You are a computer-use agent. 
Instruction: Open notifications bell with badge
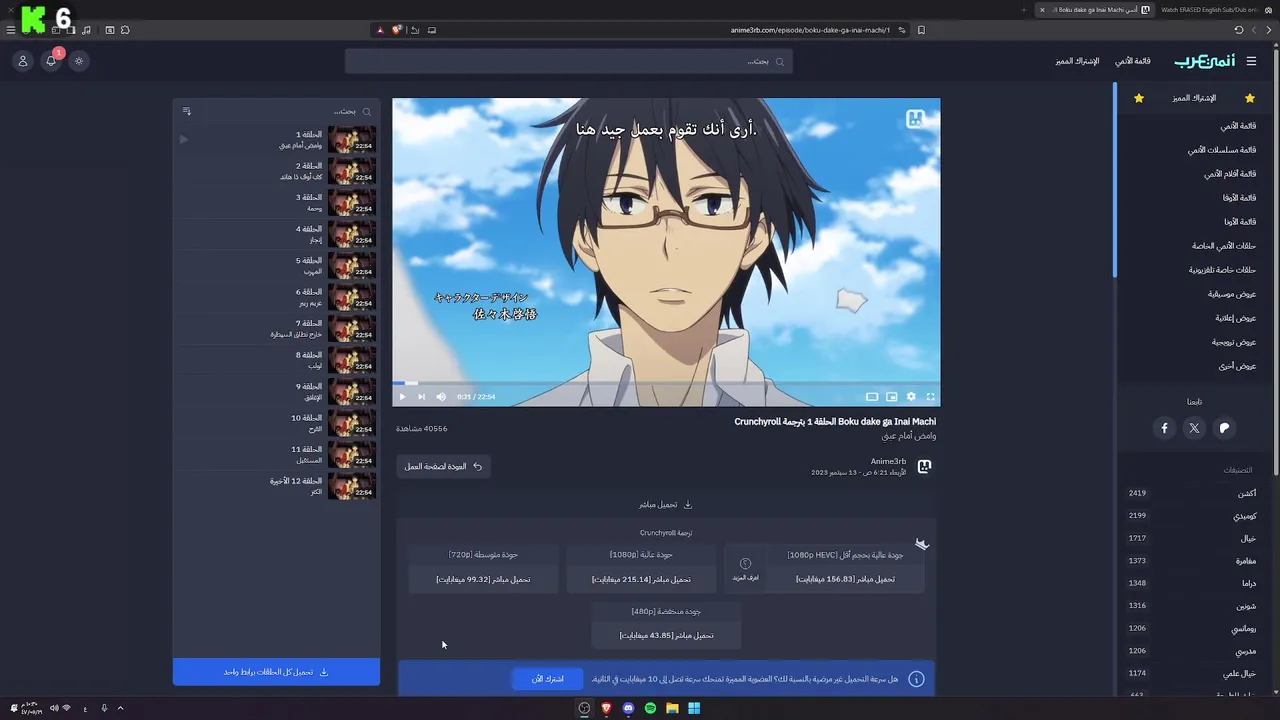click(x=51, y=61)
